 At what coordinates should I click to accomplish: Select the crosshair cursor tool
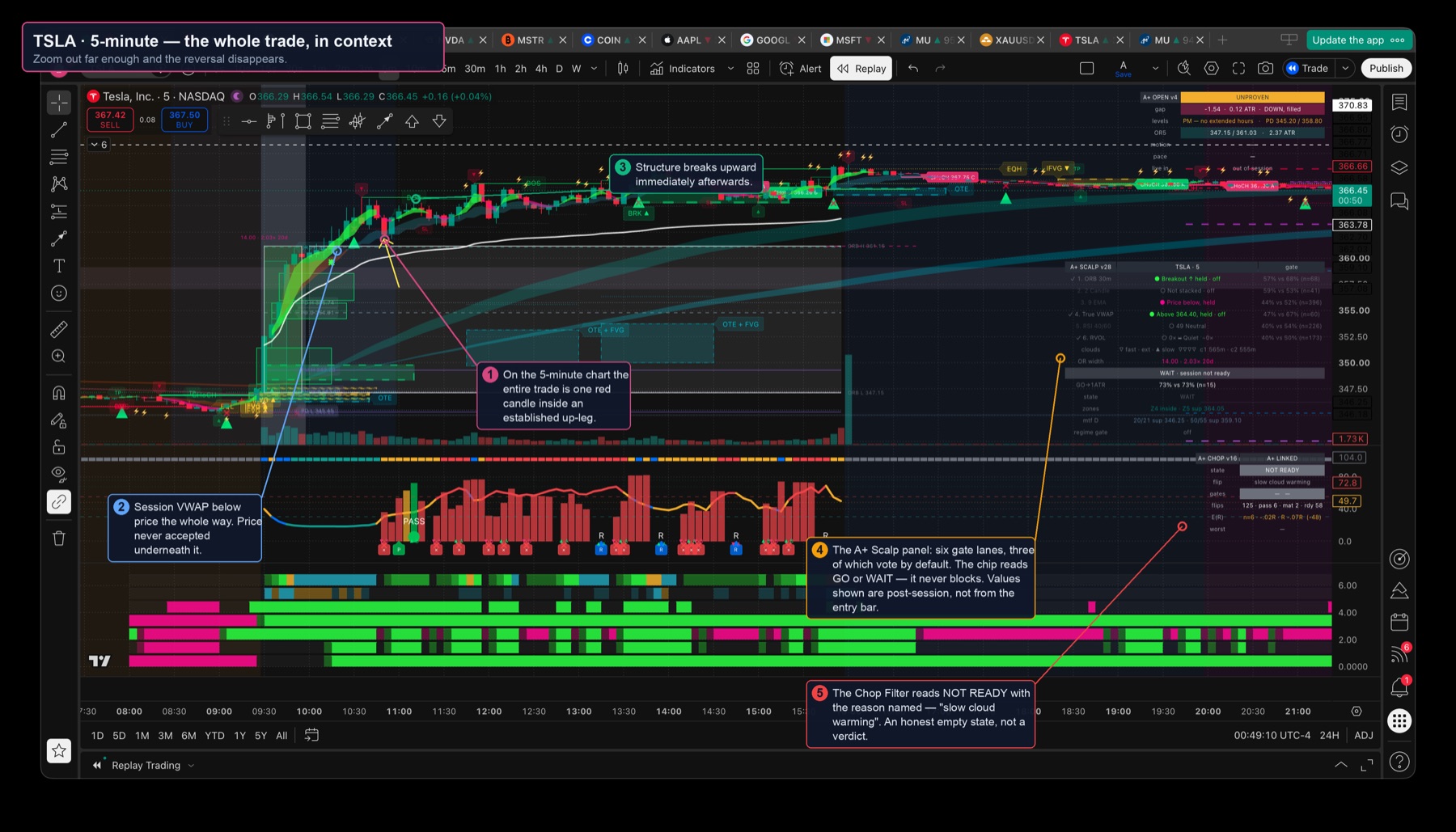[59, 102]
